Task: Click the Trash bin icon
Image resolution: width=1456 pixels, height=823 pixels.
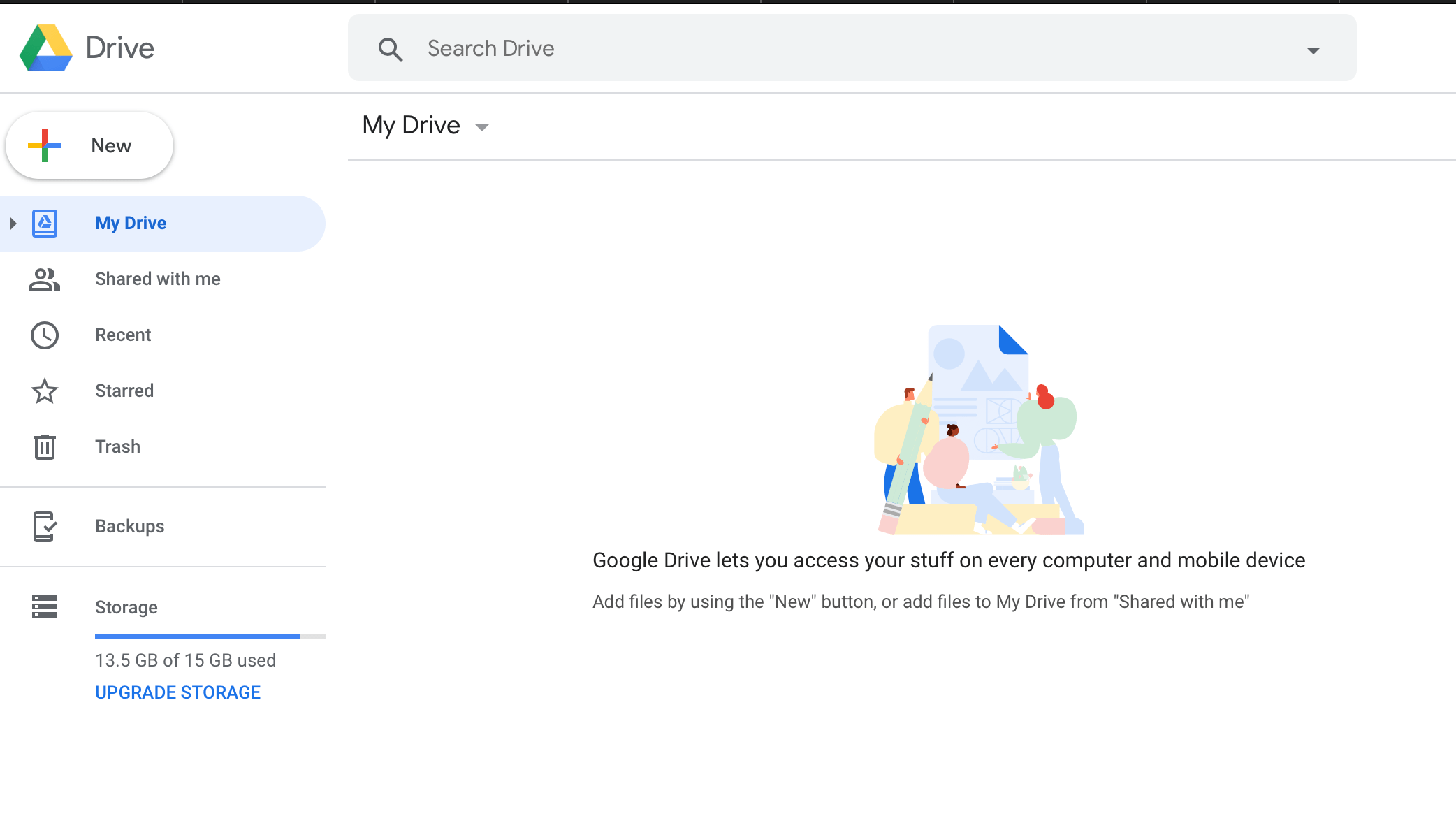Action: pos(45,447)
